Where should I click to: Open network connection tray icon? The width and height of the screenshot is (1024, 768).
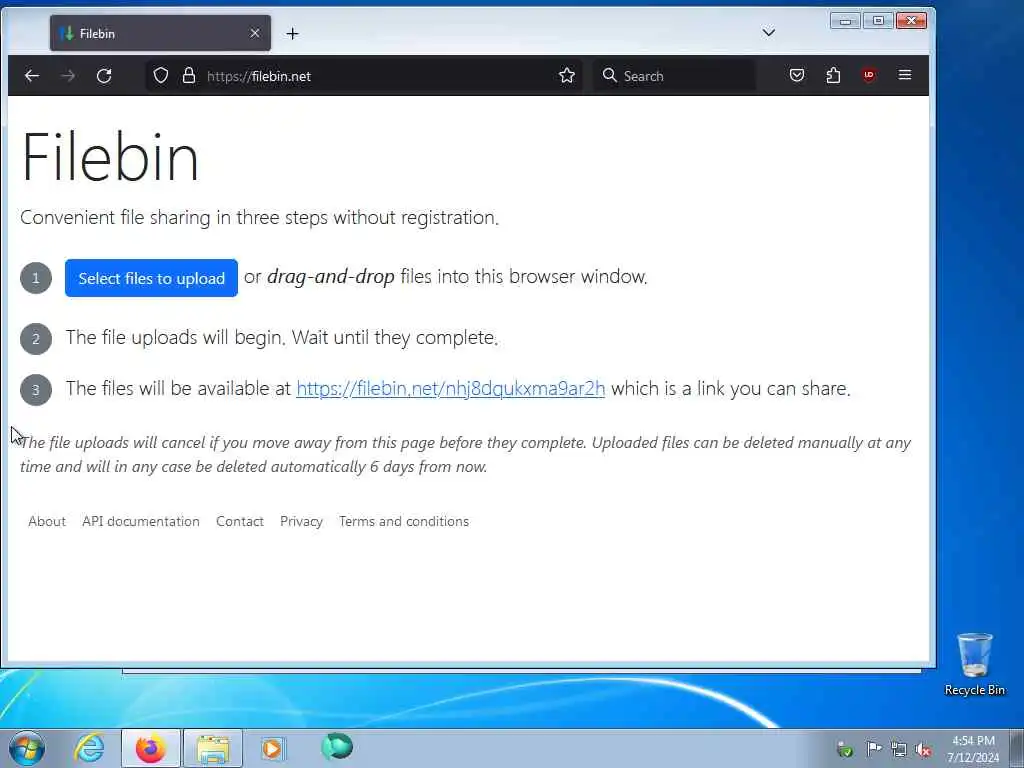[x=899, y=750]
